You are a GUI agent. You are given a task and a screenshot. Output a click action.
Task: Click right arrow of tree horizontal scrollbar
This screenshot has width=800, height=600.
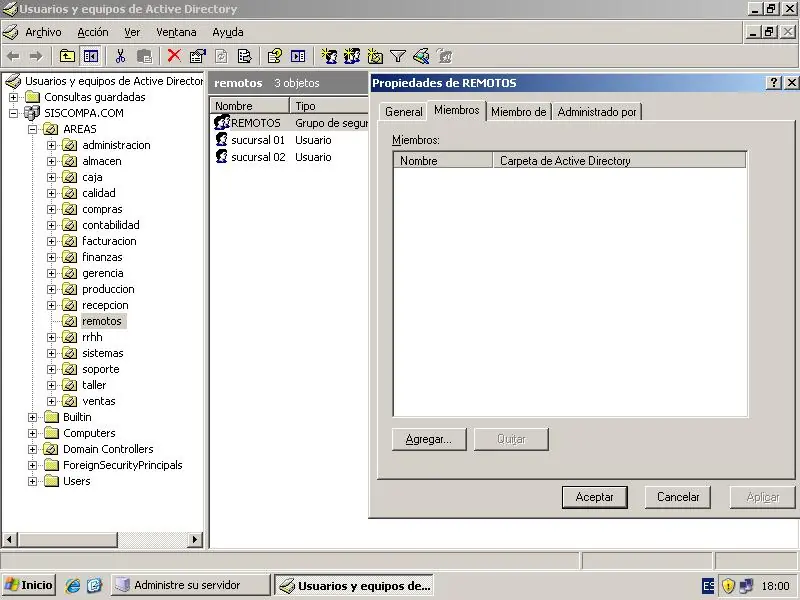(x=194, y=539)
